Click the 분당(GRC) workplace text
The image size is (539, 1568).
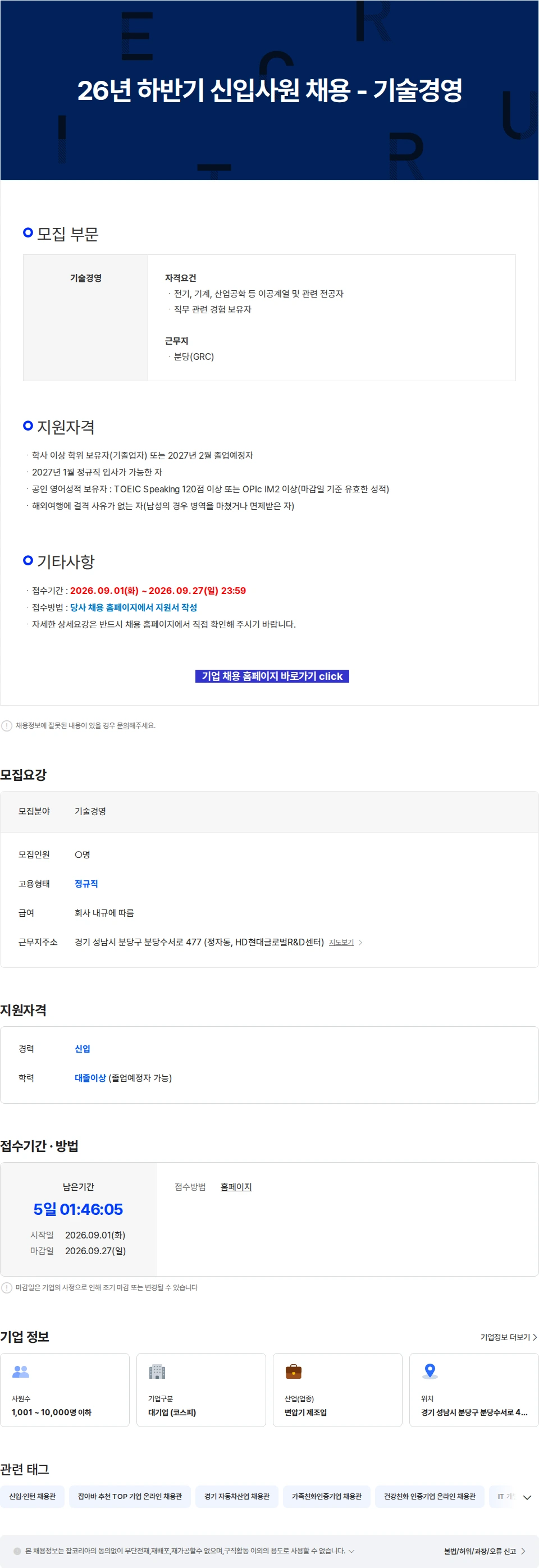pos(194,356)
